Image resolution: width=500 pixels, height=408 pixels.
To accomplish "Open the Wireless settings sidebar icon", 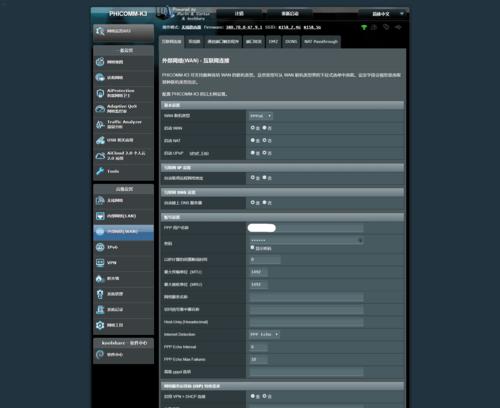I will [x=100, y=200].
